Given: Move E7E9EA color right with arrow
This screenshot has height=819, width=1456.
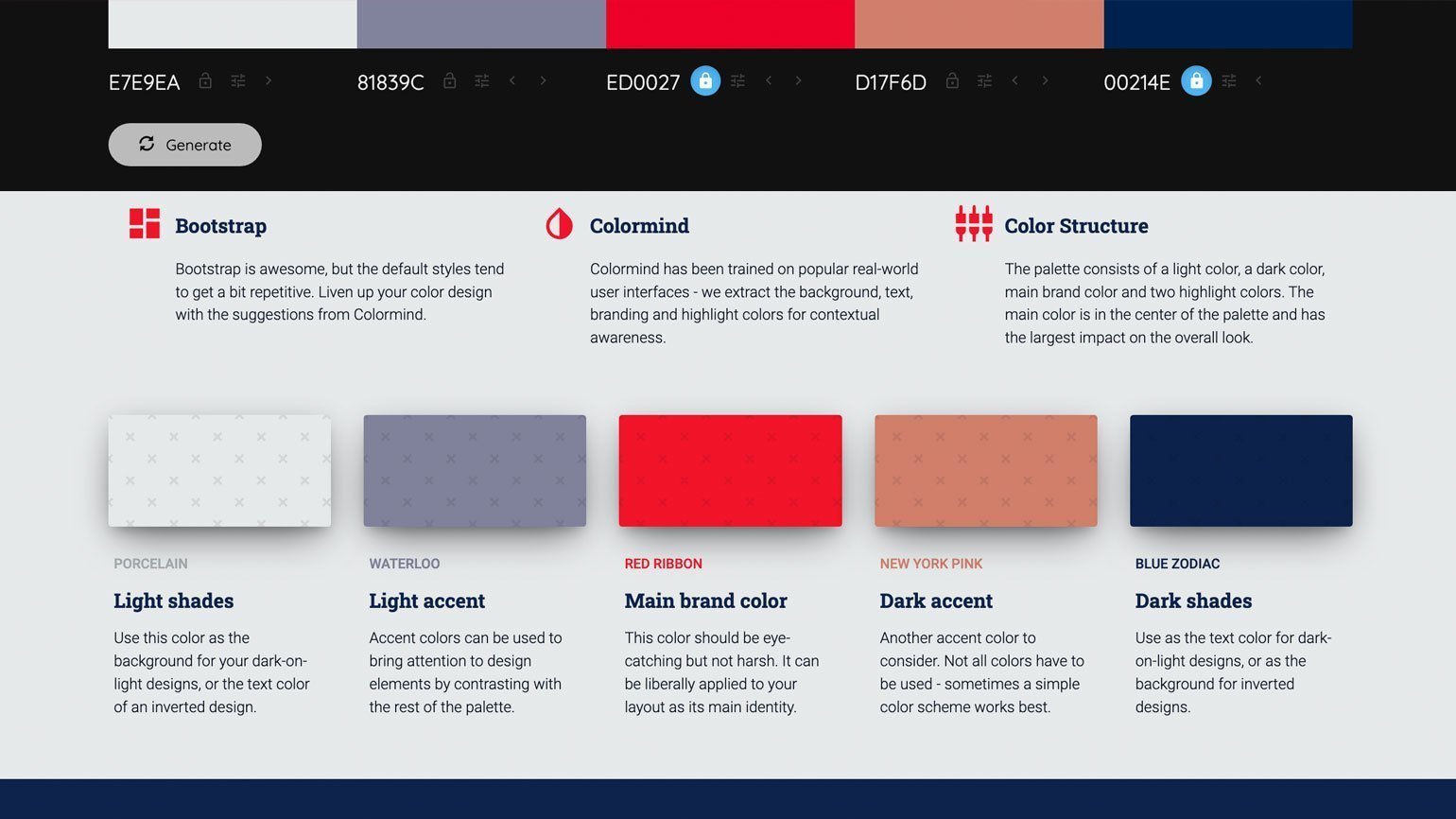Looking at the screenshot, I should coord(269,80).
